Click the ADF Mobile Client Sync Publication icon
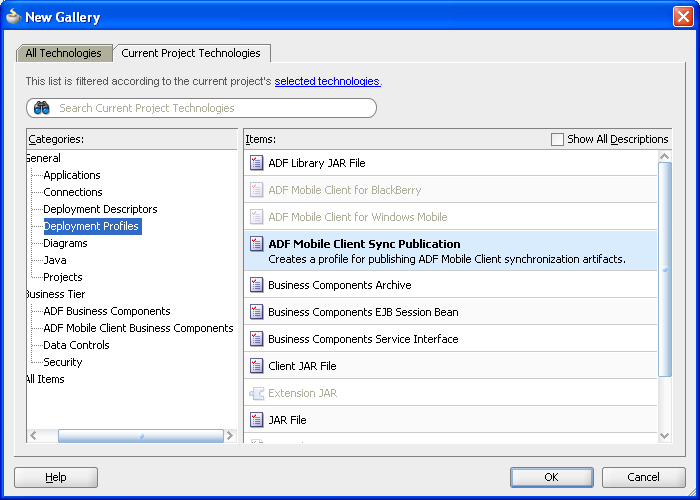The image size is (700, 500). coord(256,244)
